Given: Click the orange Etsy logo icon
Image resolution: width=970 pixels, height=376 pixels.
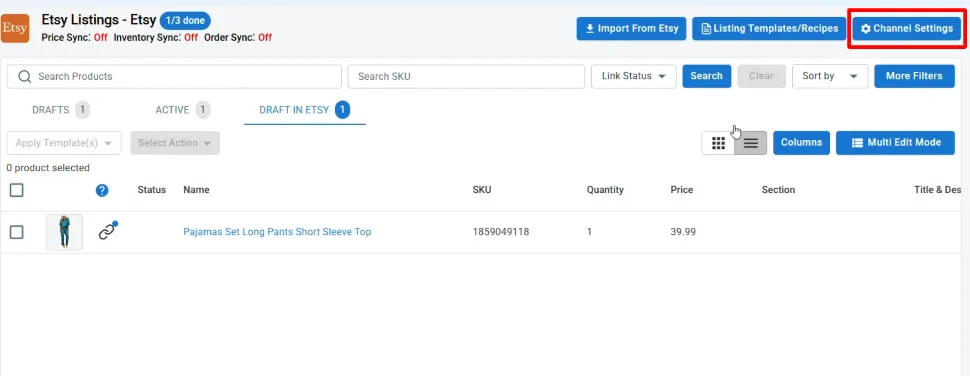Looking at the screenshot, I should 15,28.
